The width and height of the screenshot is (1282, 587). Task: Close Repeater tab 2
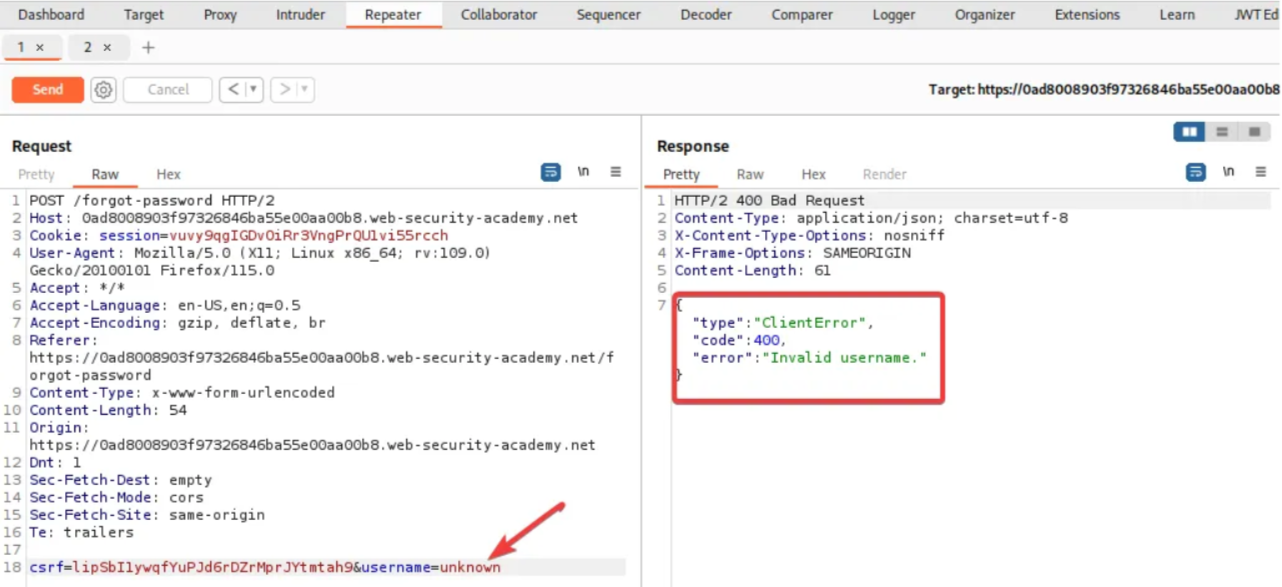coord(107,48)
